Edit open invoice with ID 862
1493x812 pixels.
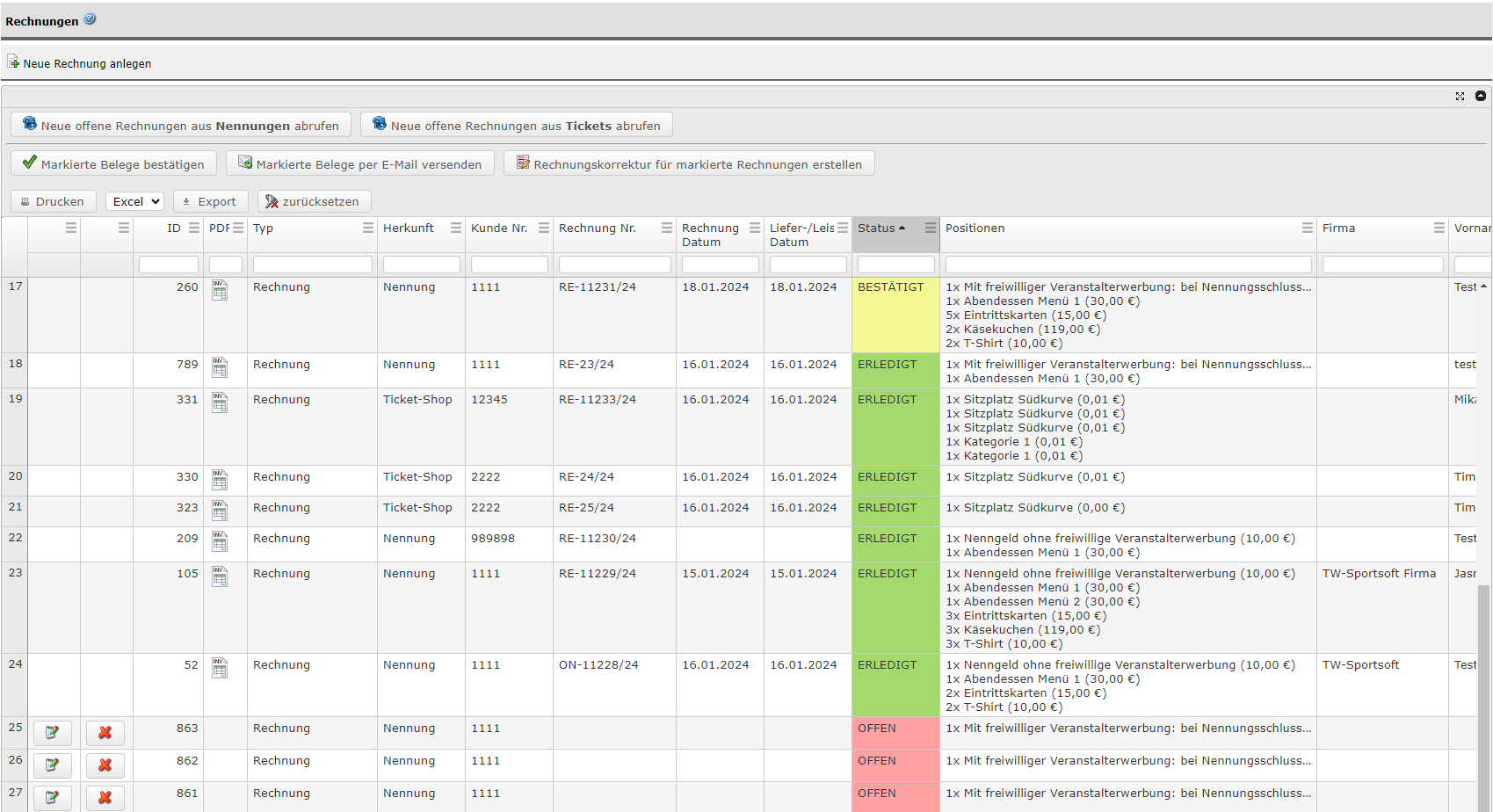coord(53,765)
